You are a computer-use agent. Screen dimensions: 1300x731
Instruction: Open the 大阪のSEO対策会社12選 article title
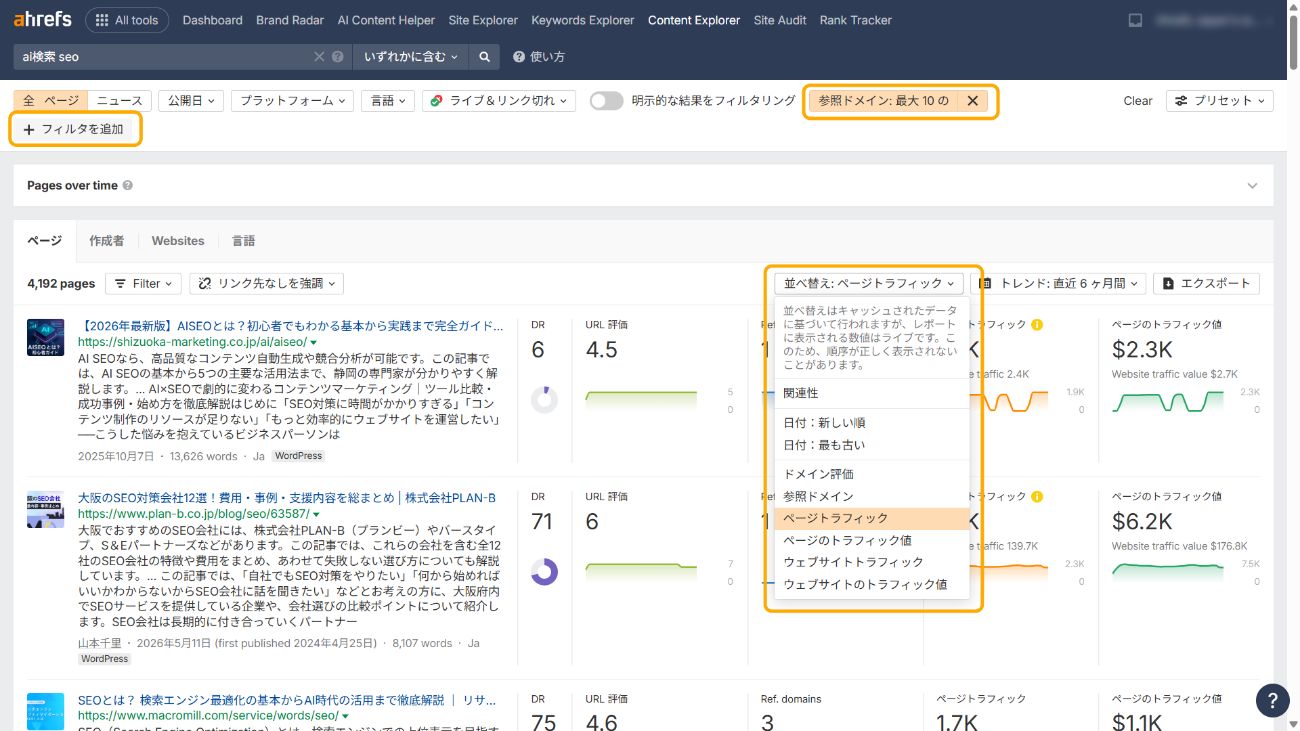(287, 498)
